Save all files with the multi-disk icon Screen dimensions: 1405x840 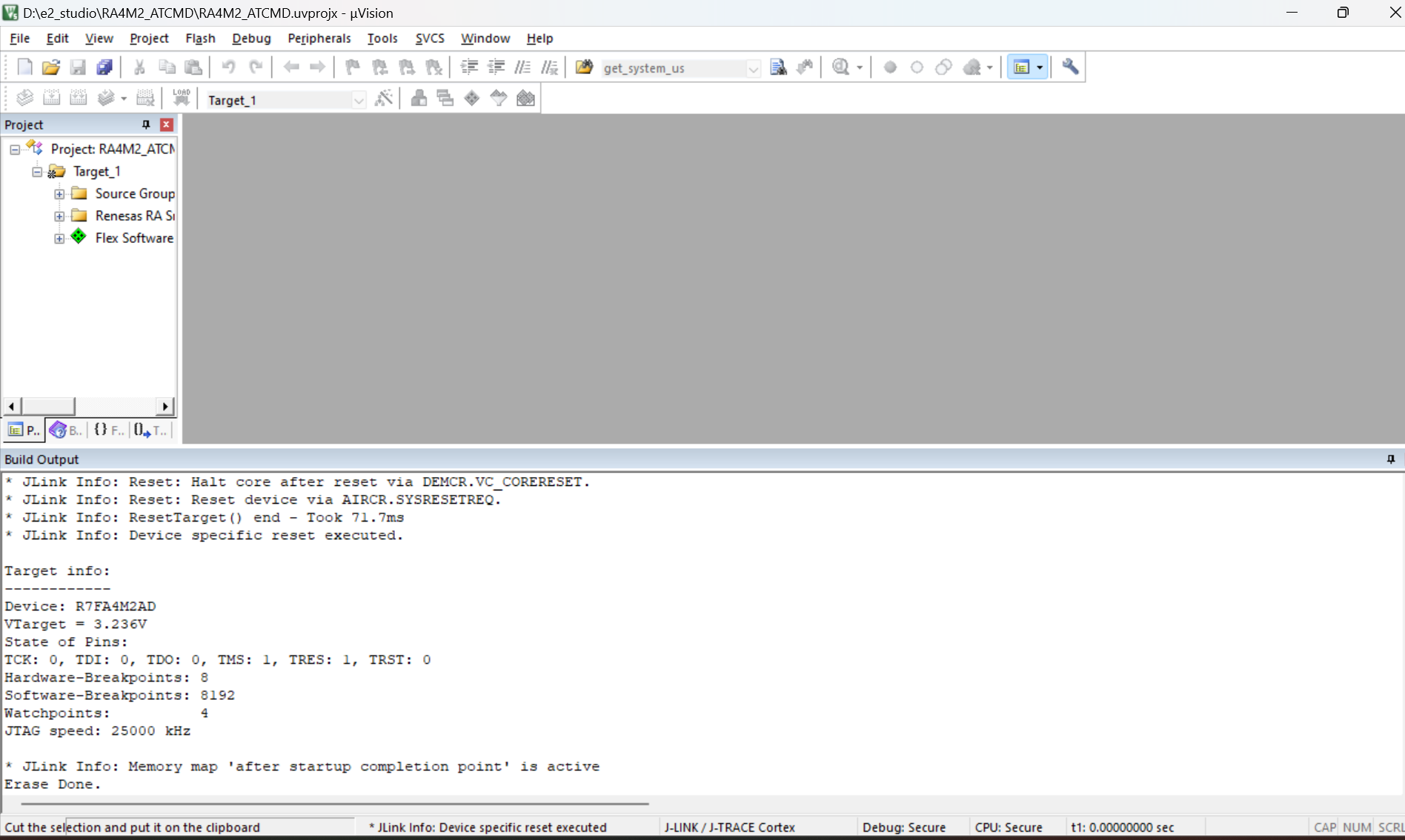pyautogui.click(x=104, y=67)
